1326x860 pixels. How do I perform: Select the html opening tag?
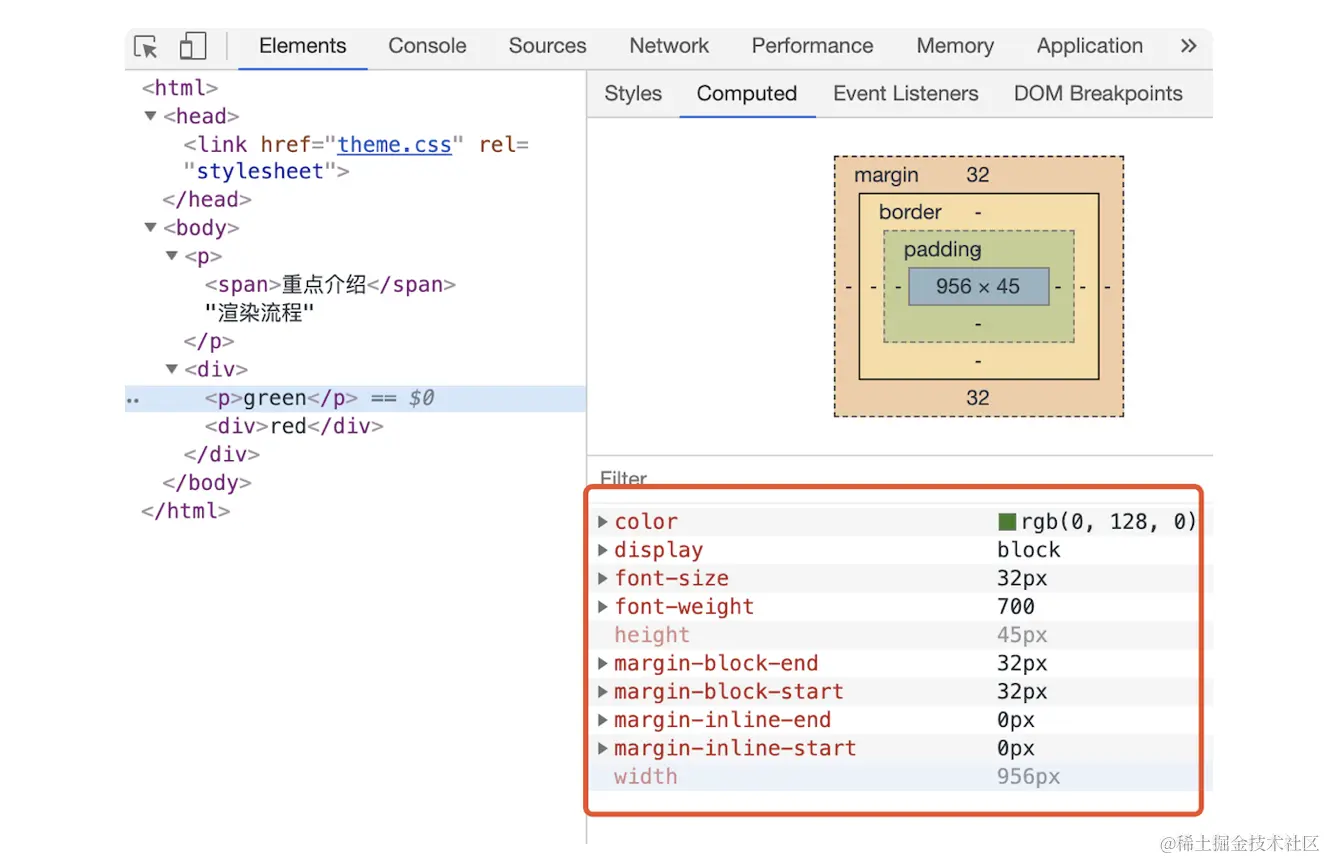pyautogui.click(x=180, y=88)
